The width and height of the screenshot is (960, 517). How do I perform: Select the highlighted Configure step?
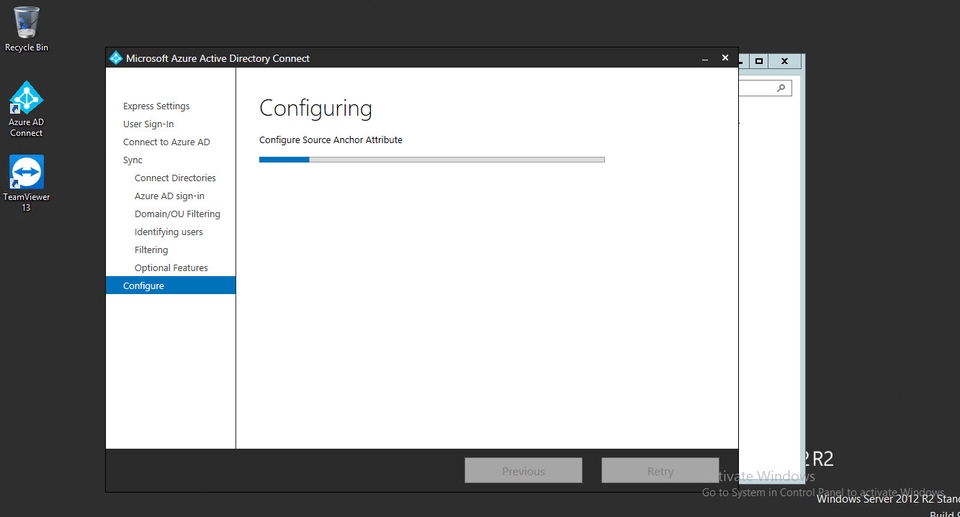pyautogui.click(x=170, y=285)
